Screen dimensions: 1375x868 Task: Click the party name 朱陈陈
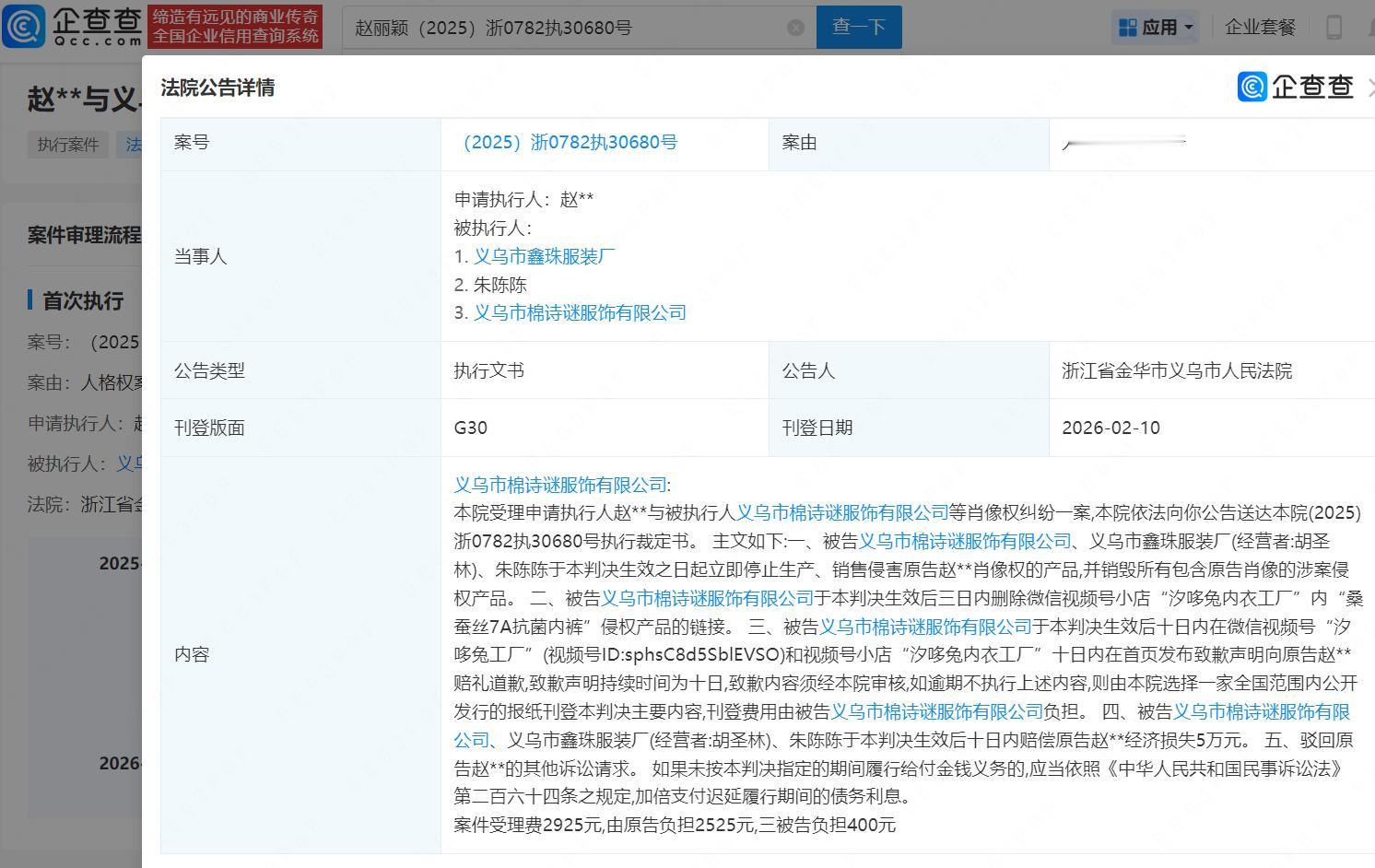pyautogui.click(x=500, y=285)
